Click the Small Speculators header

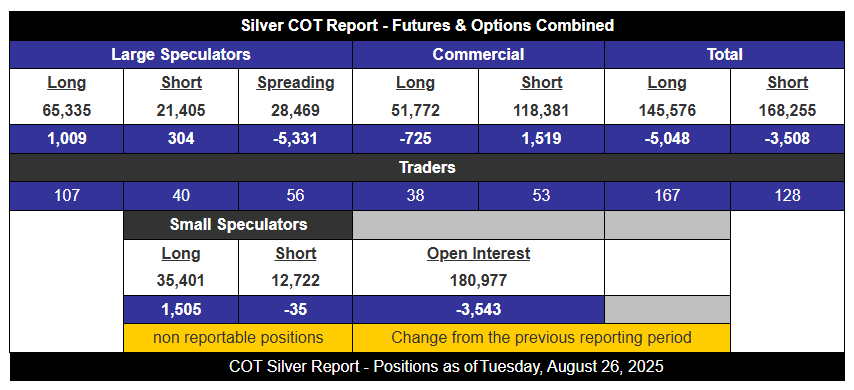click(238, 224)
